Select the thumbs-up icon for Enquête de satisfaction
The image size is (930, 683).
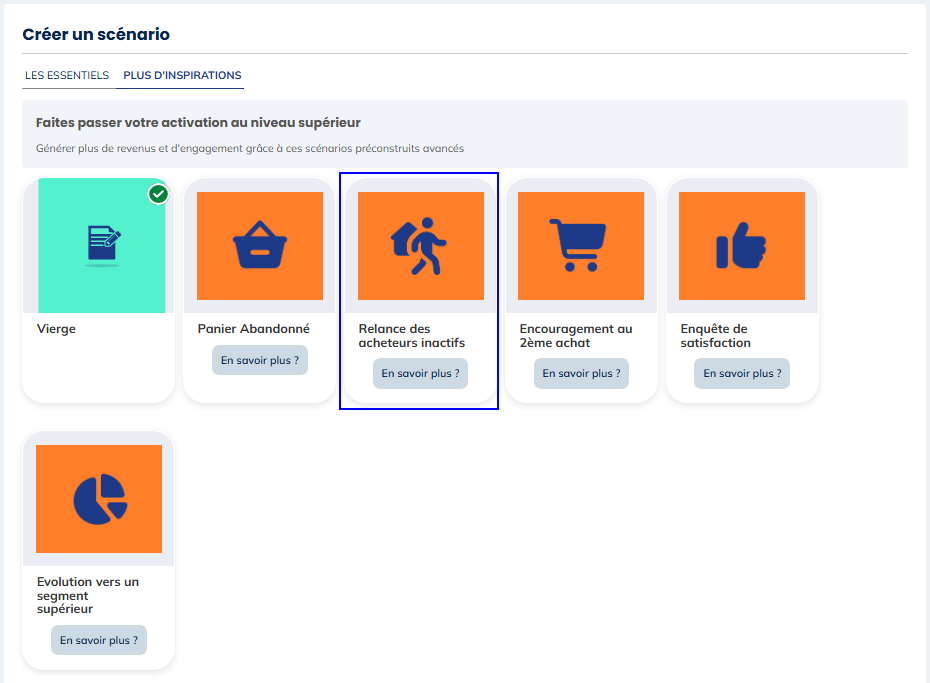point(742,245)
